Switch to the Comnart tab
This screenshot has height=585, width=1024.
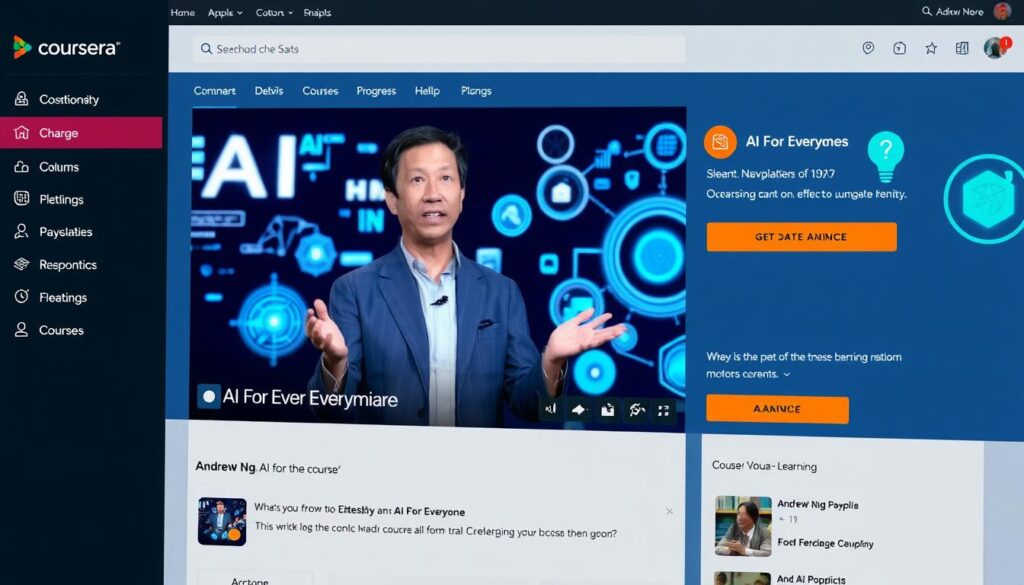214,91
